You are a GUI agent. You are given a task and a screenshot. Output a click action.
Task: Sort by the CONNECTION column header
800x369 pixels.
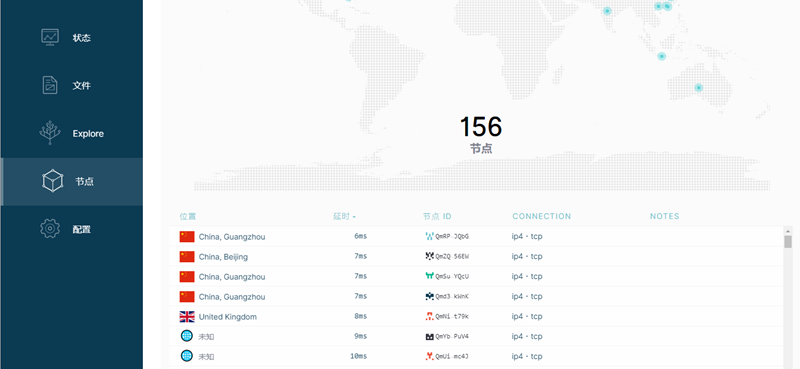coord(541,216)
